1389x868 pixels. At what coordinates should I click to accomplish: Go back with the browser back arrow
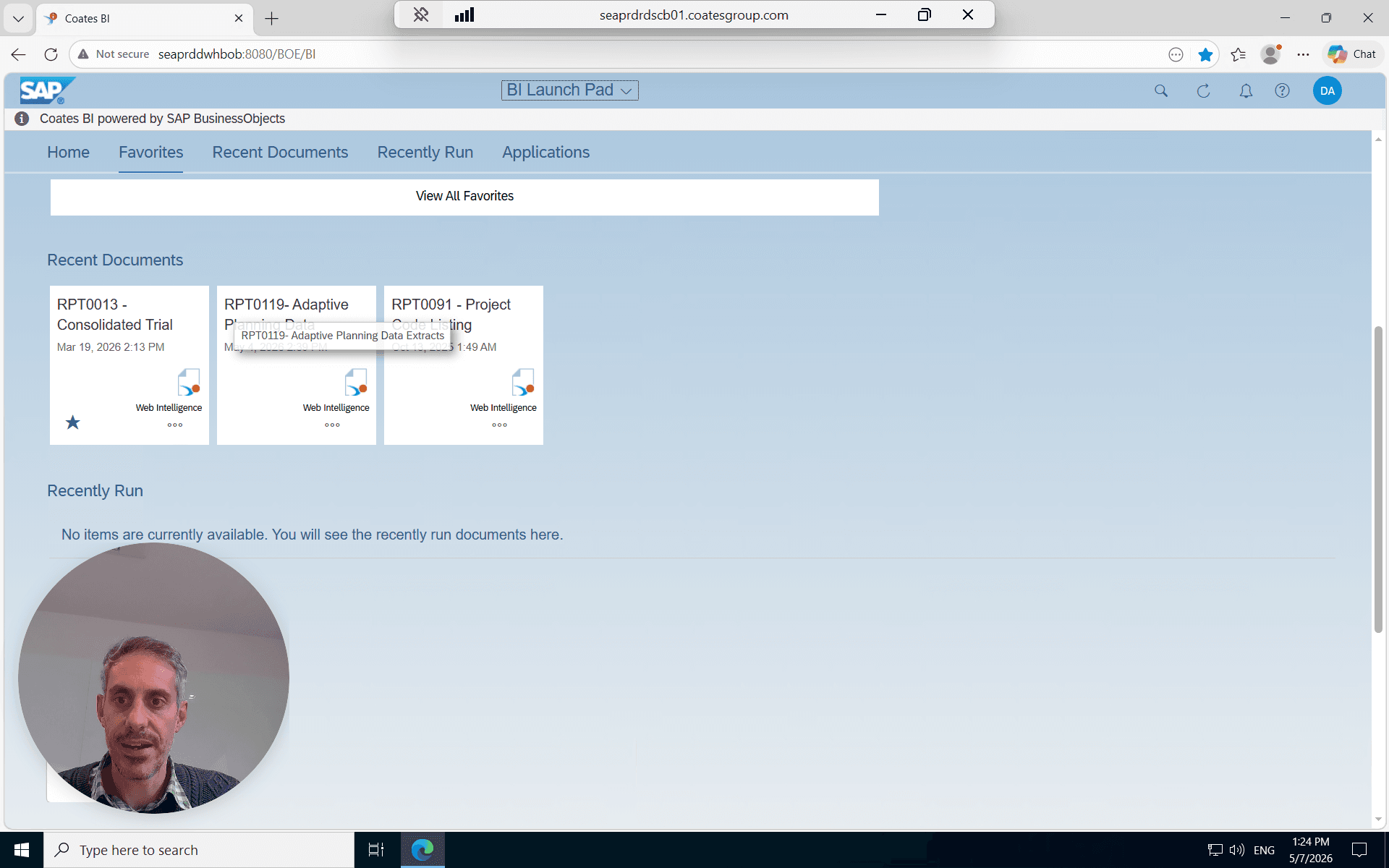tap(18, 54)
